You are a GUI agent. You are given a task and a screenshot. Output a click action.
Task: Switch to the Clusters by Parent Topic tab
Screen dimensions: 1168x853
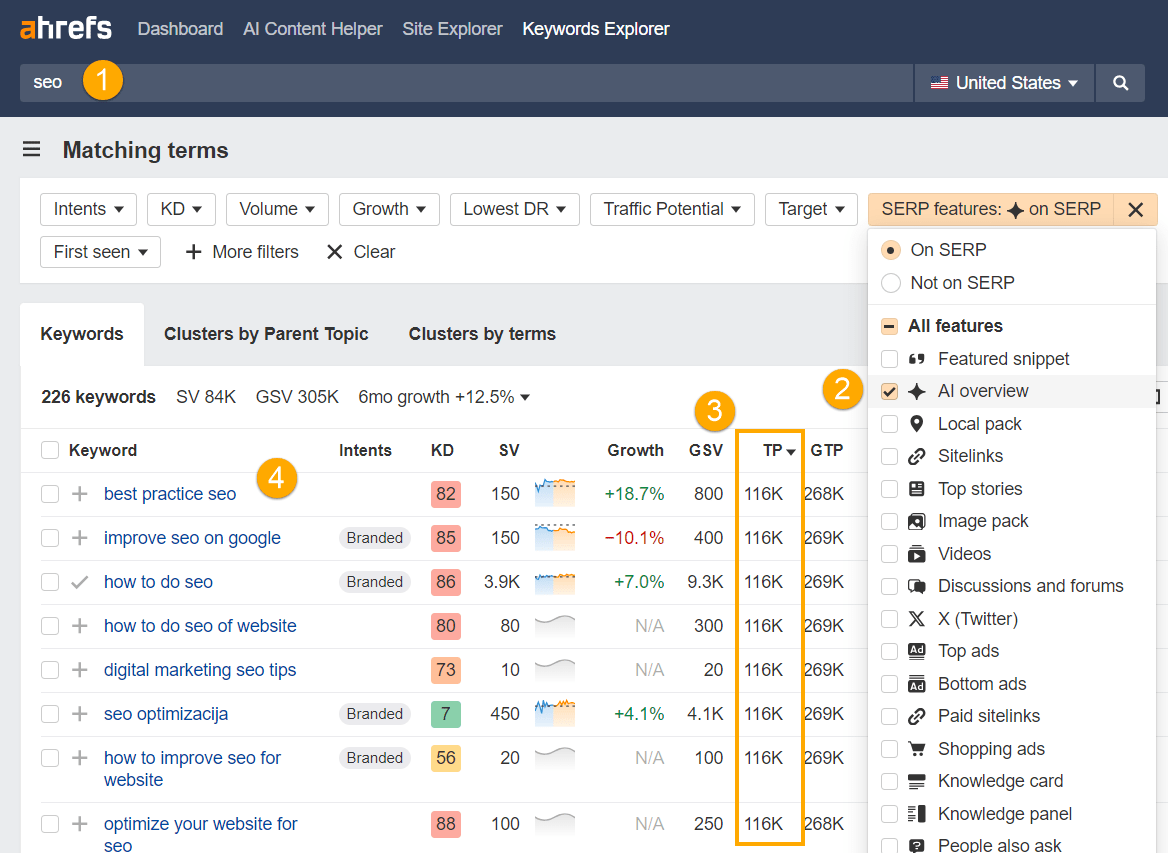266,334
